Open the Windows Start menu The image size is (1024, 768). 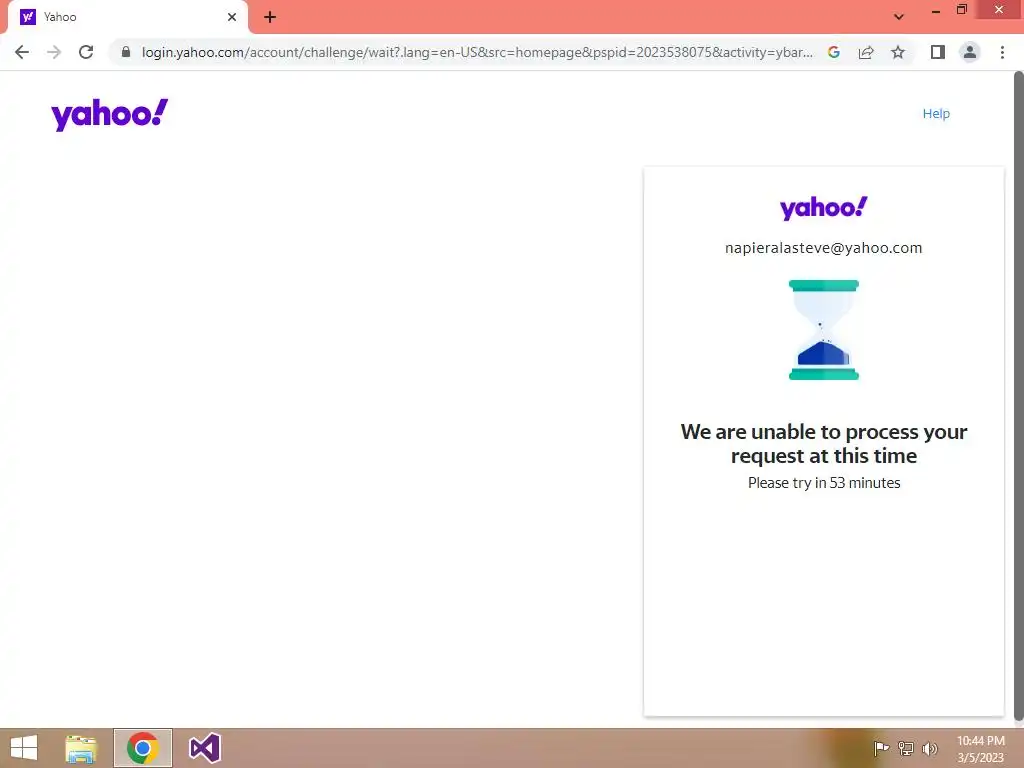pos(24,748)
